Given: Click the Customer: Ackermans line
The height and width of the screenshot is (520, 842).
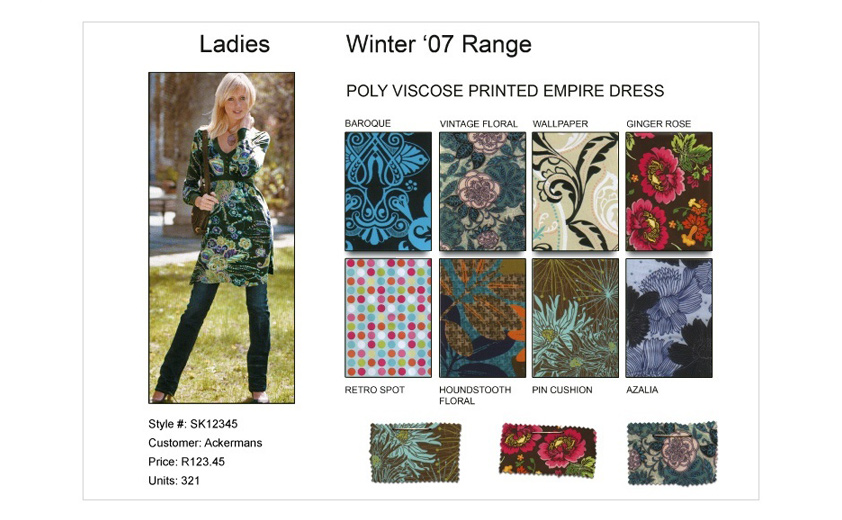Looking at the screenshot, I should pos(205,443).
